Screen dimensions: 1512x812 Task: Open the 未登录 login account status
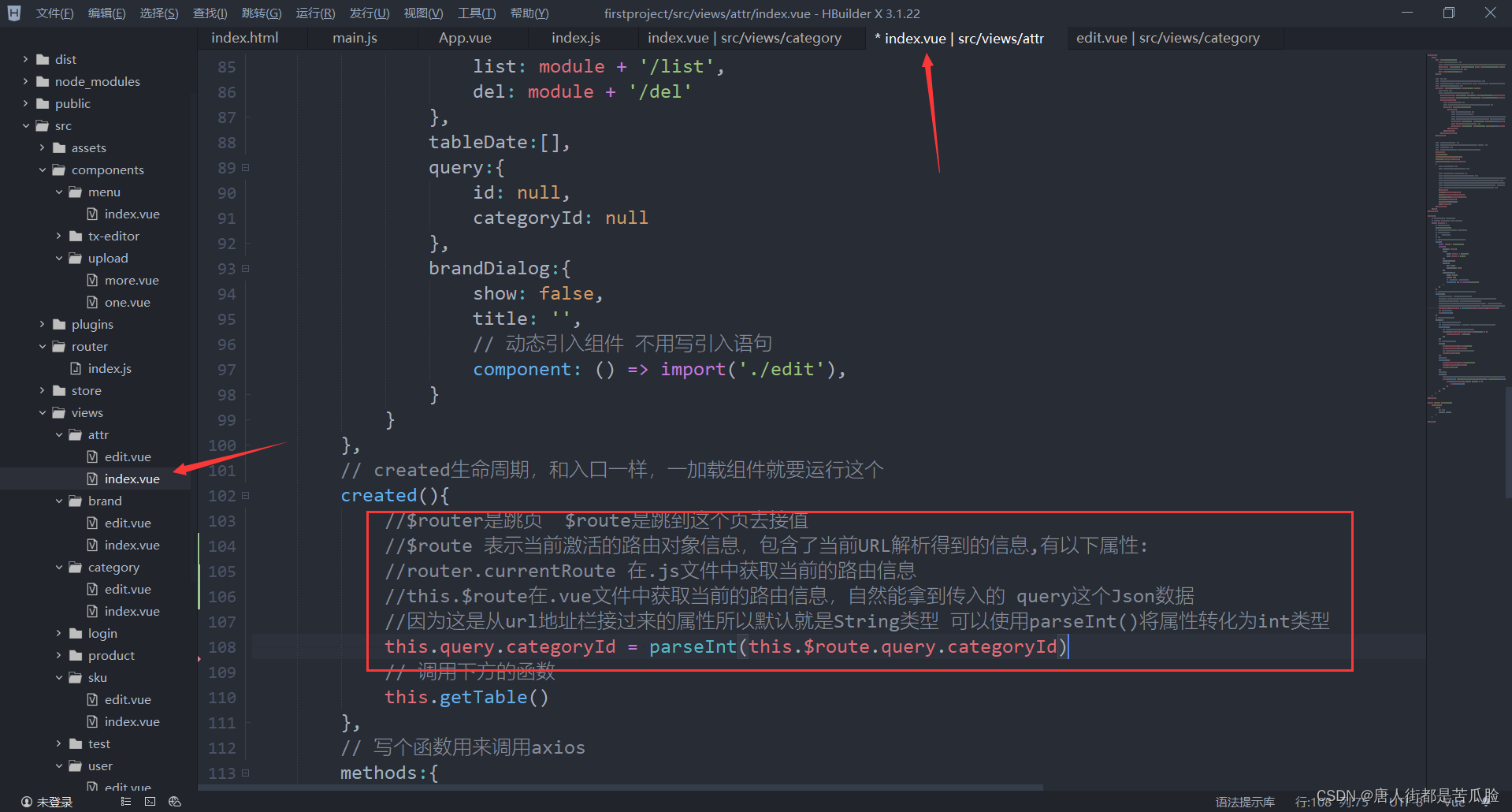pyautogui.click(x=47, y=802)
